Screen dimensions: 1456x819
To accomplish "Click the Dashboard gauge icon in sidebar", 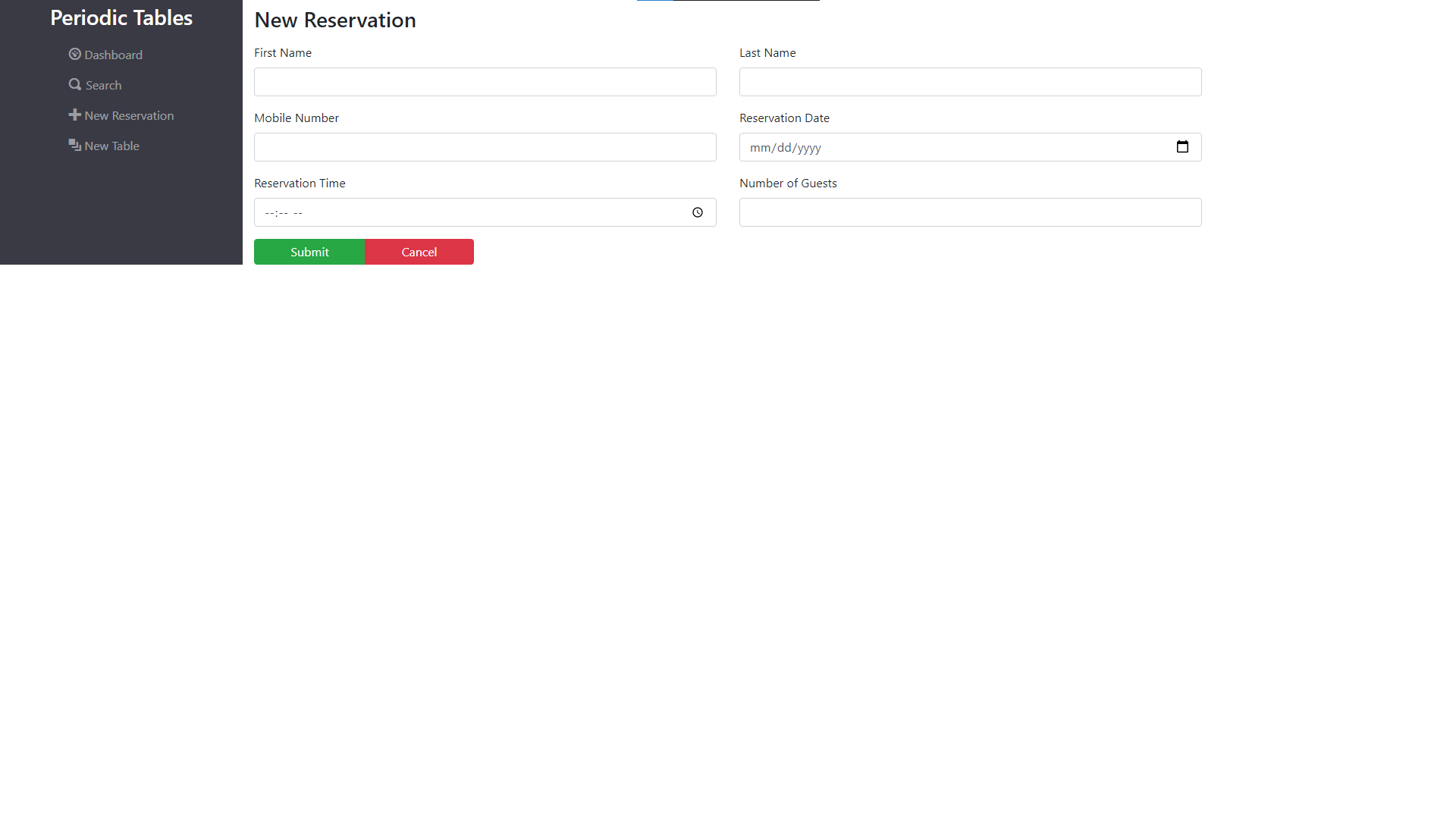I will [x=74, y=54].
